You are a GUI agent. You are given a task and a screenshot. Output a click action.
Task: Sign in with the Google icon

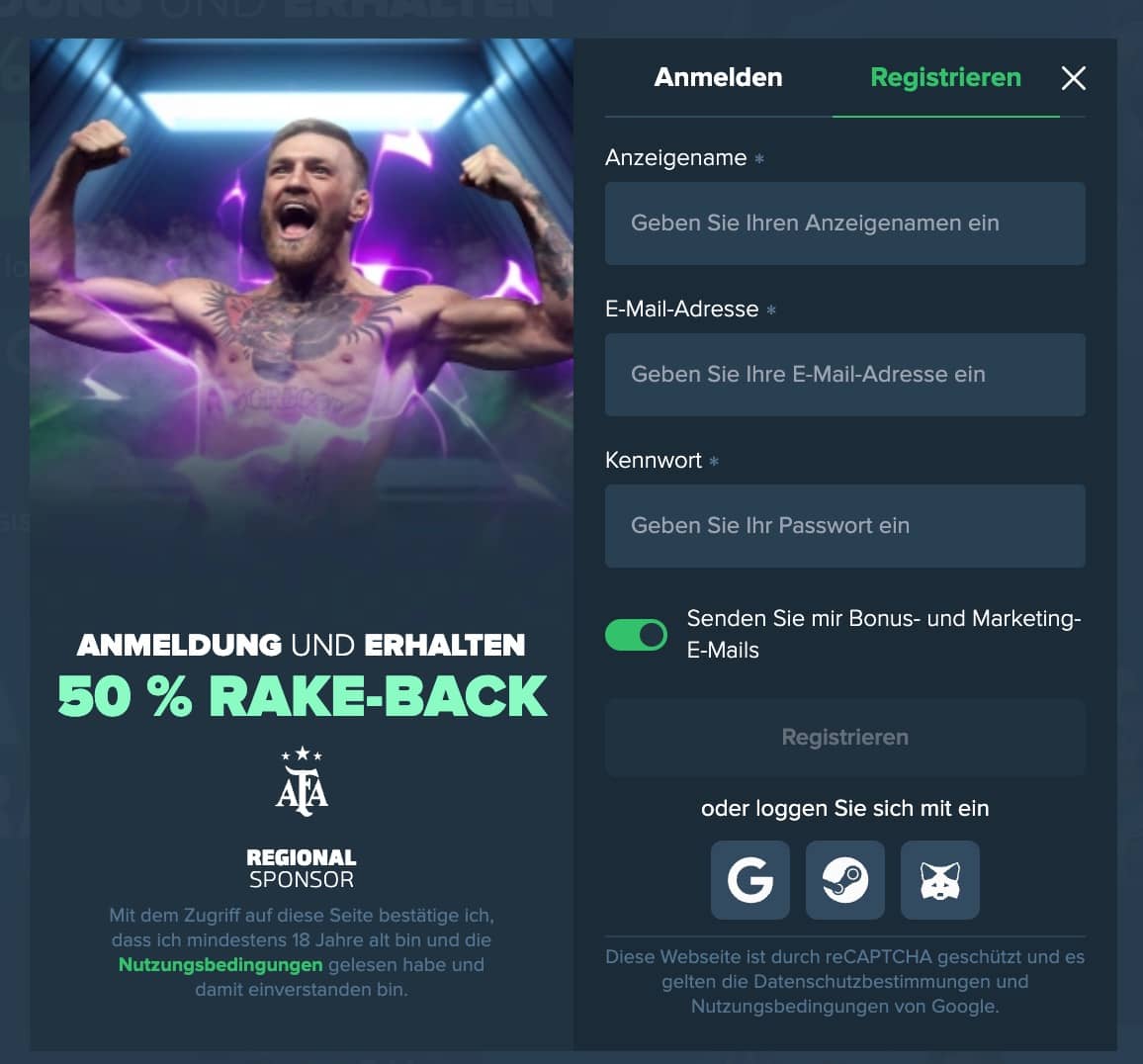[x=750, y=880]
